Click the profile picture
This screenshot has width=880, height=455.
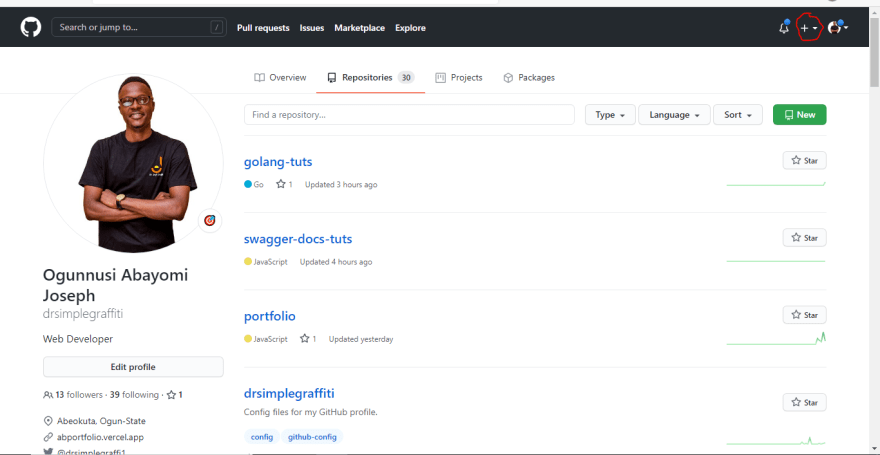click(133, 163)
